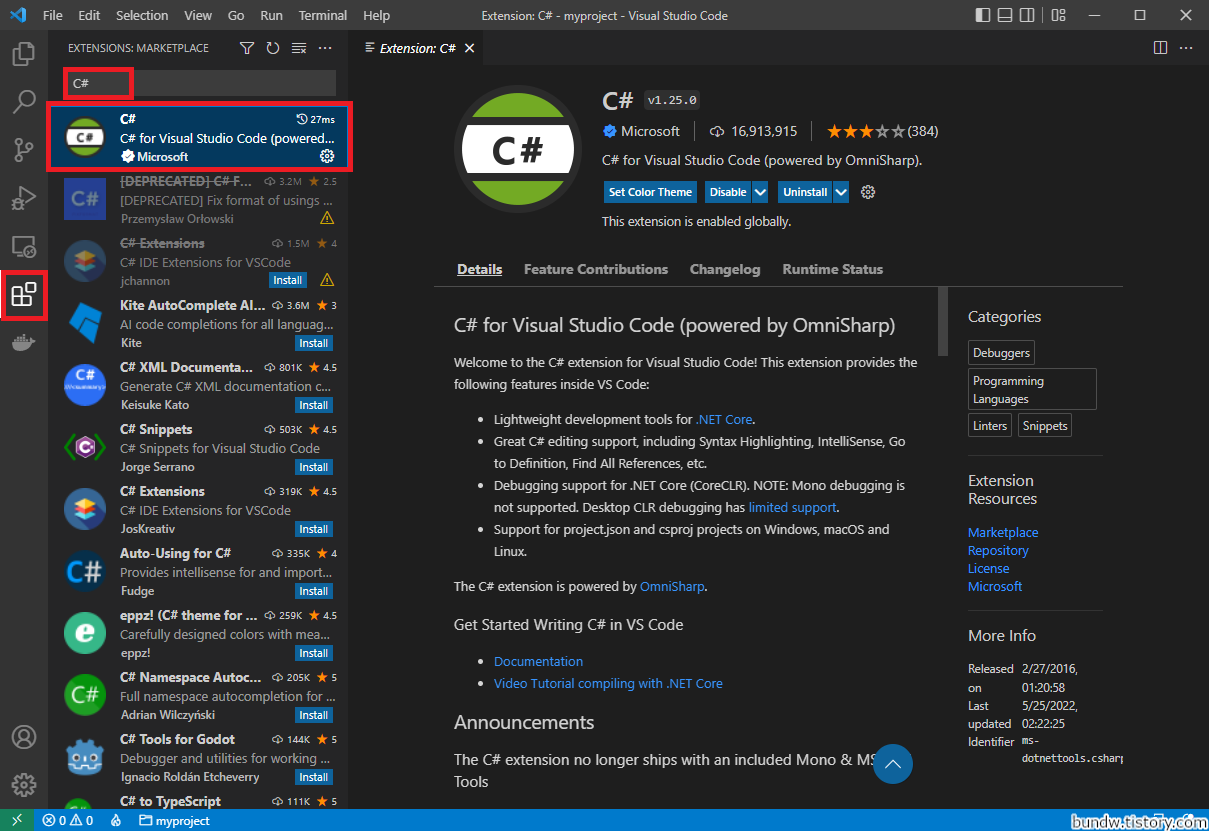Open the Uninstall dropdown arrow
This screenshot has width=1209, height=831.
pos(841,192)
